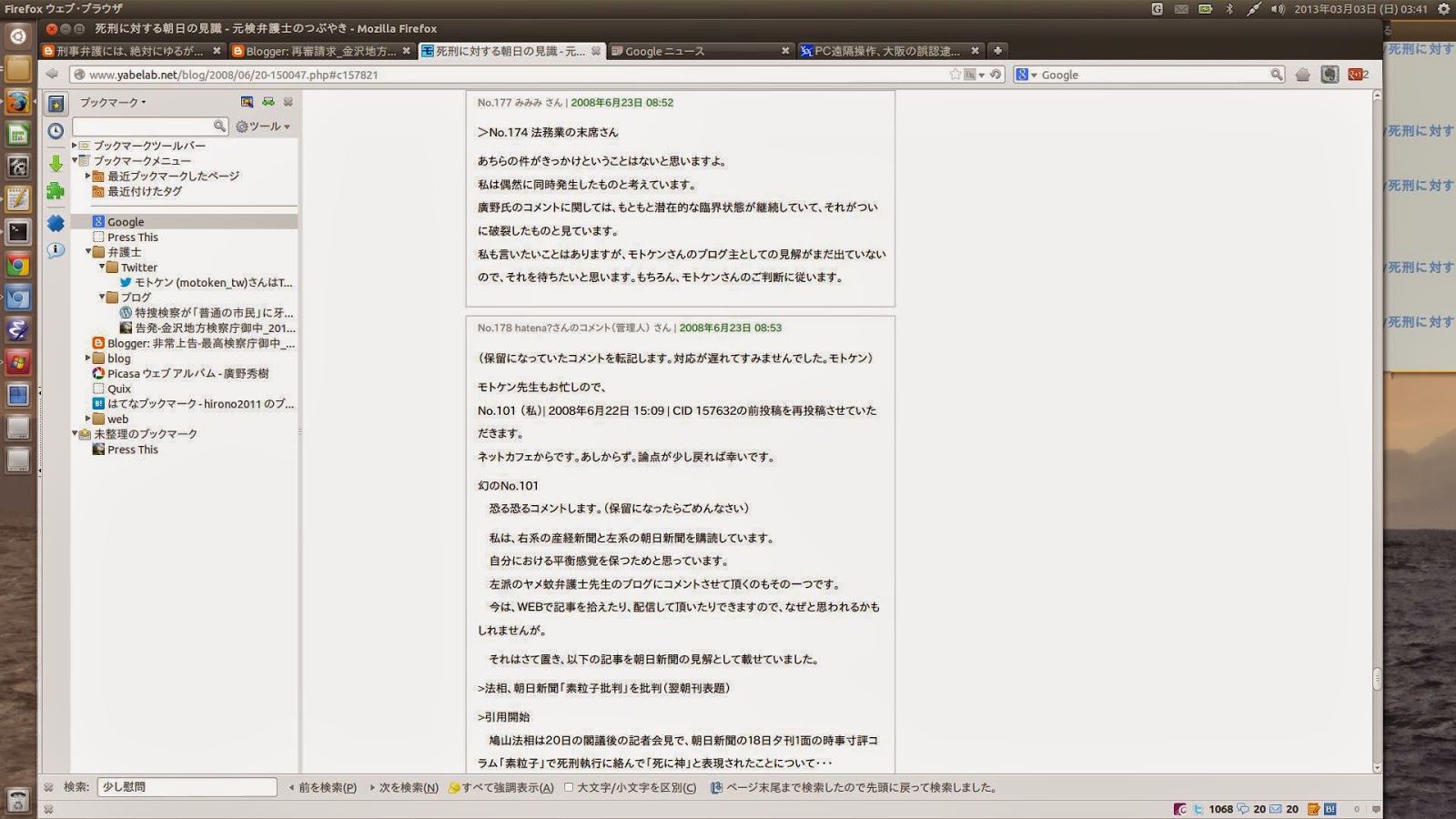Collapse the 弁護士 bookmark folder
The height and width of the screenshot is (819, 1456).
tap(88, 252)
